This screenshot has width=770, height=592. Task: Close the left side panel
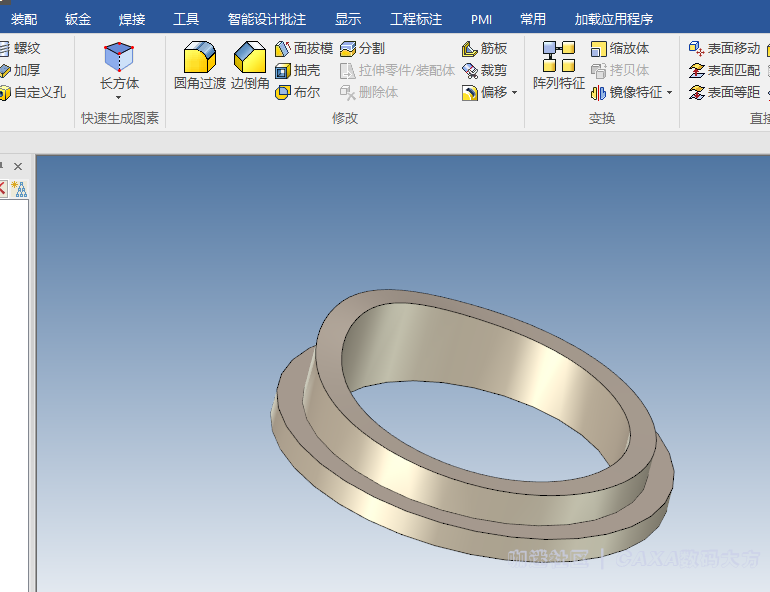tap(18, 166)
